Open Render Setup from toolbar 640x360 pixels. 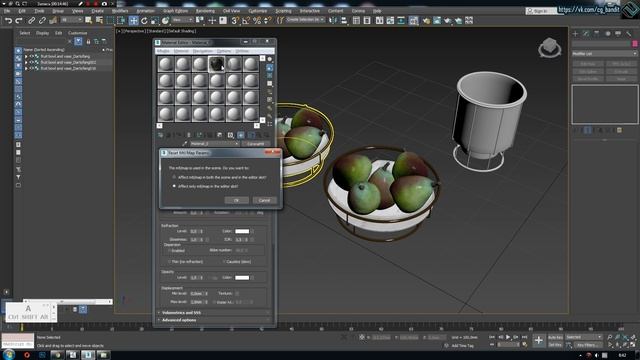426,20
